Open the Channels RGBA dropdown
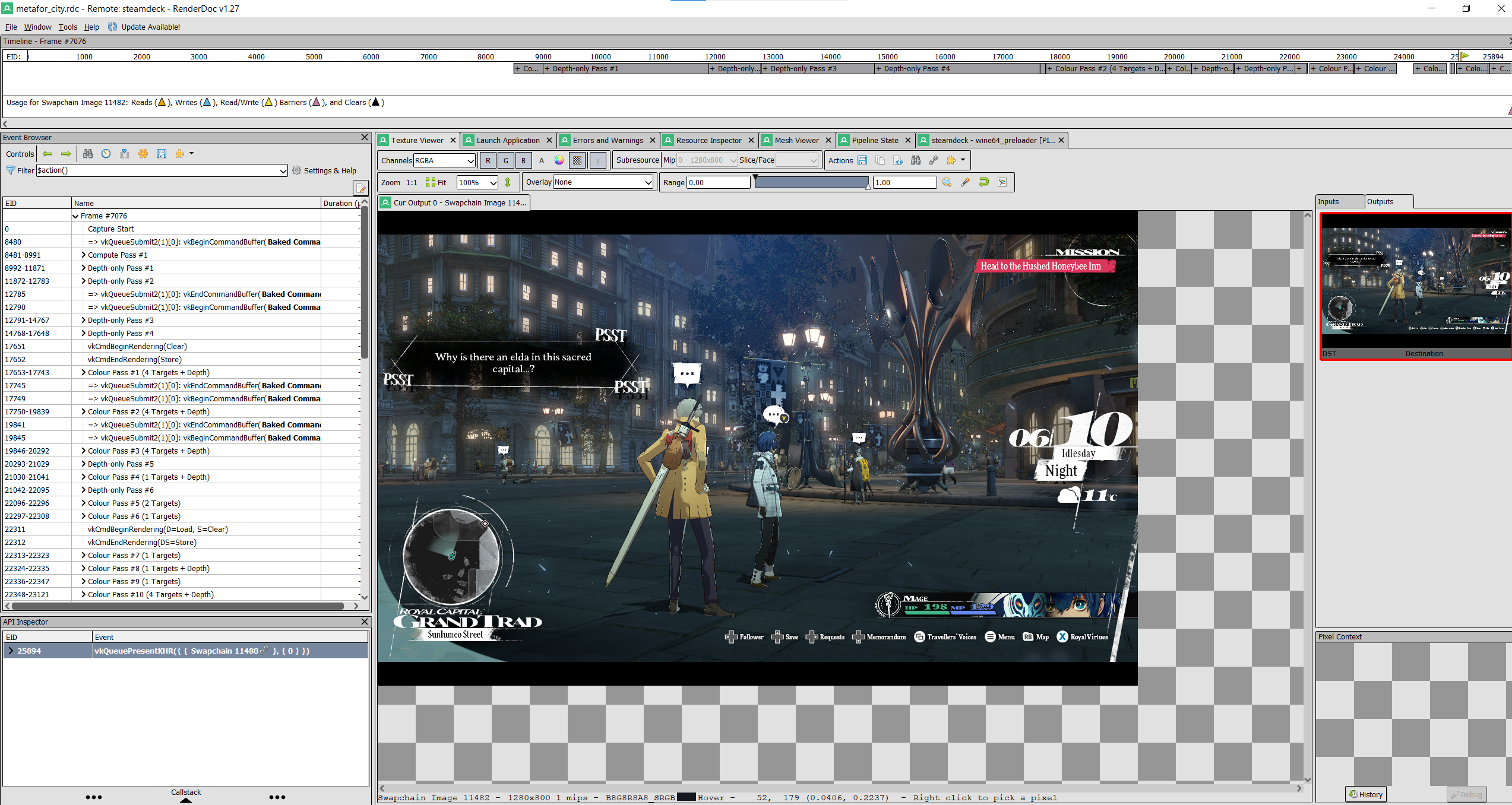 pyautogui.click(x=444, y=160)
